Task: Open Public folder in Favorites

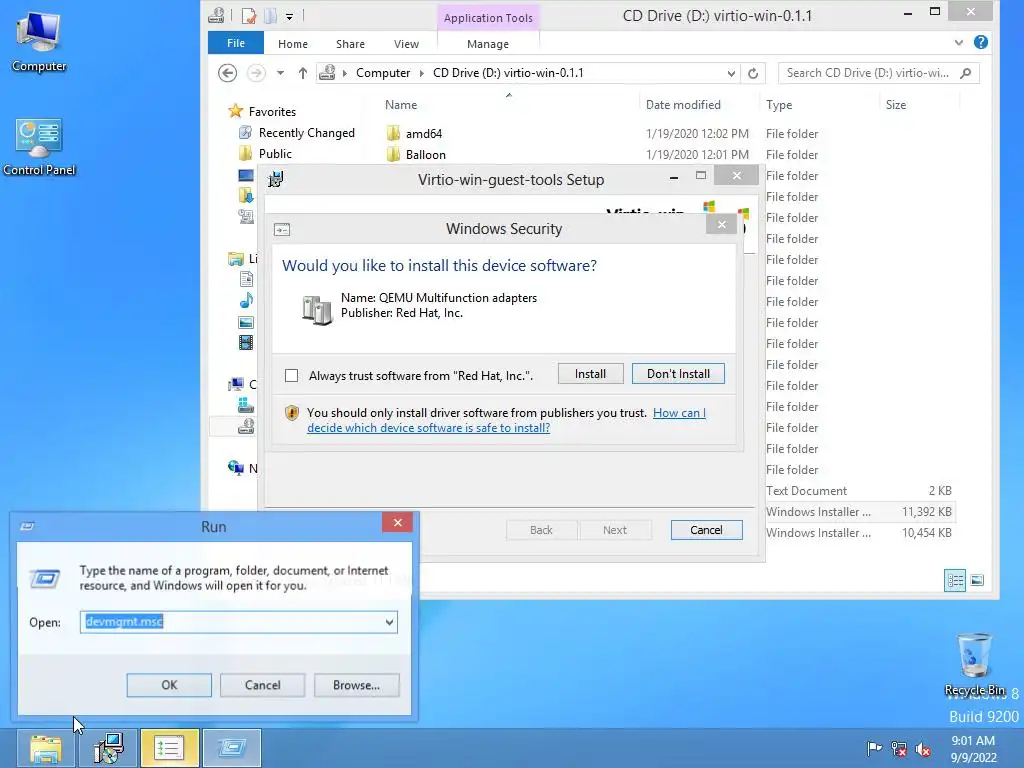Action: point(275,153)
